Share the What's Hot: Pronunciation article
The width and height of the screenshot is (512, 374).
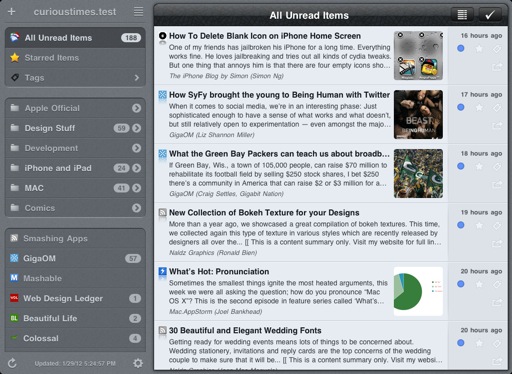(497, 302)
